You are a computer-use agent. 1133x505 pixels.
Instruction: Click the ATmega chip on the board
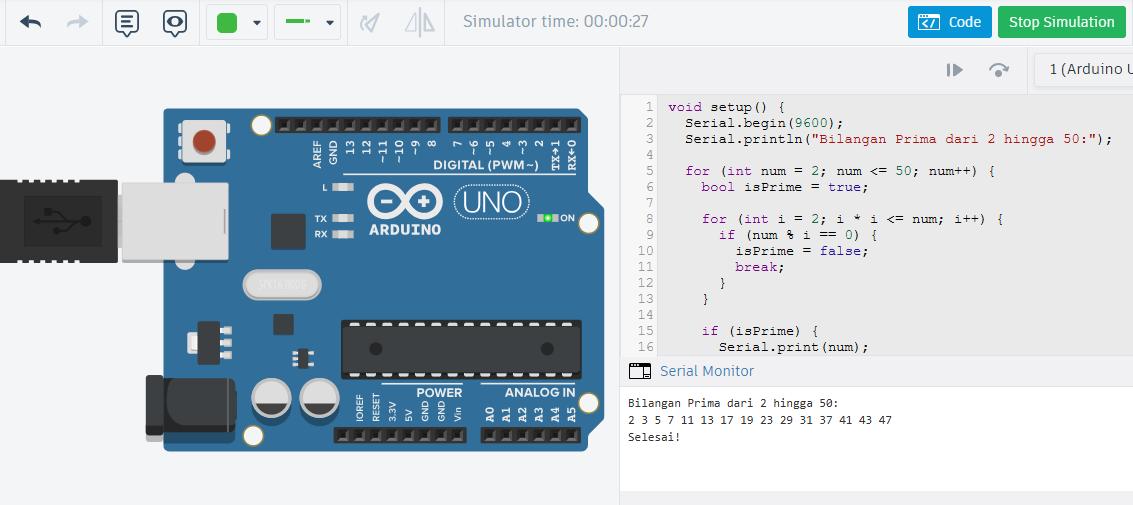461,349
